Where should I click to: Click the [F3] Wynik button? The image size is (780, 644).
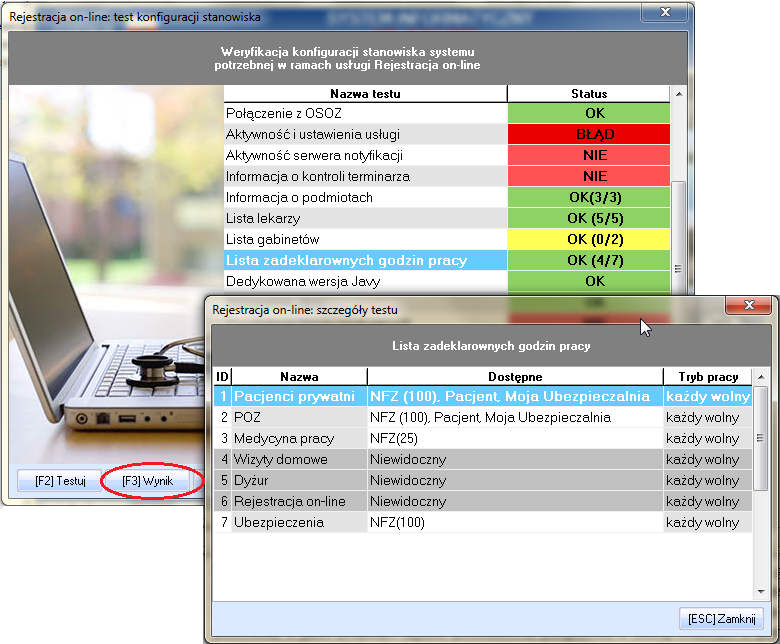[147, 481]
